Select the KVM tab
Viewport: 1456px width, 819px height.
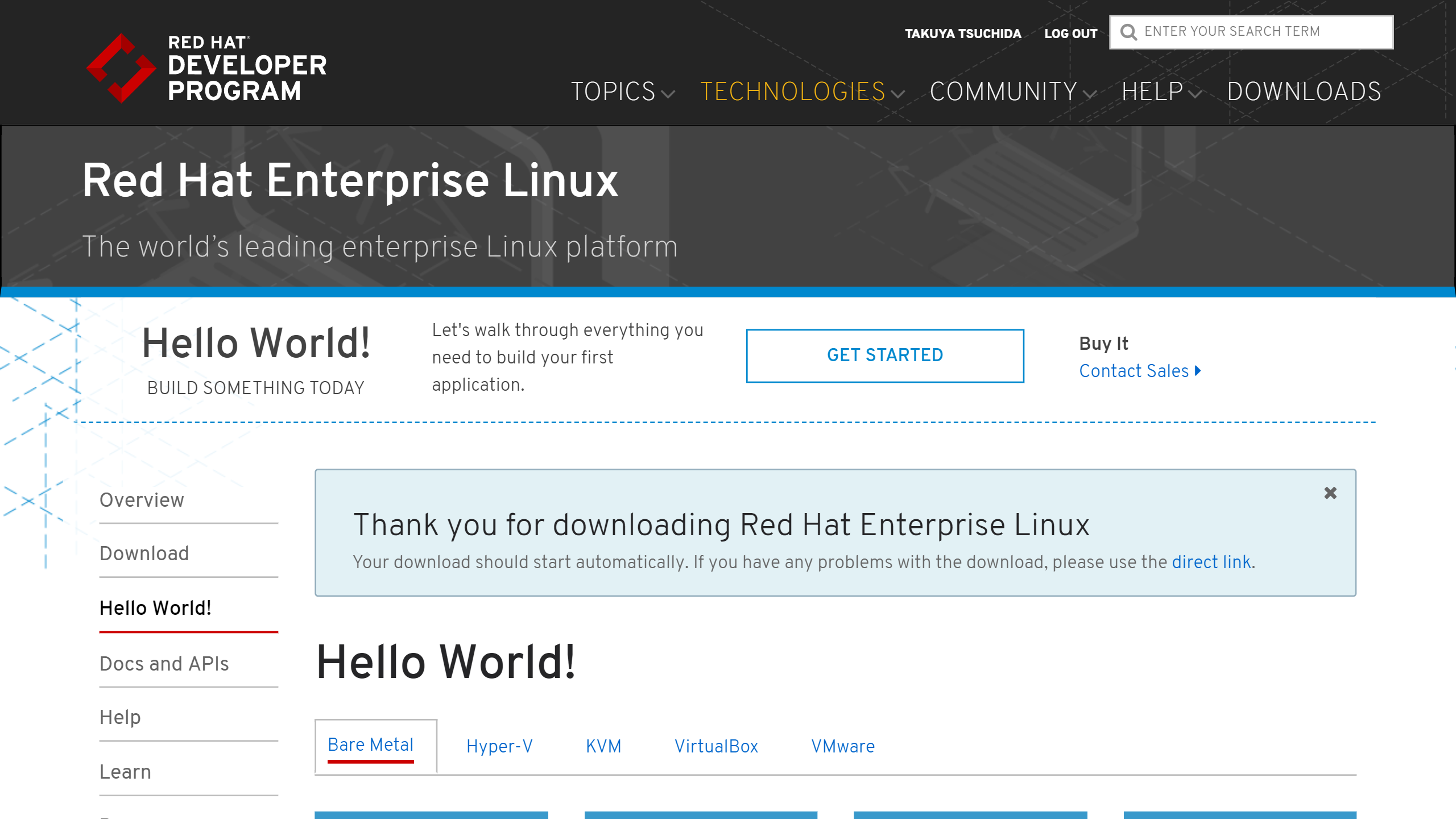point(603,746)
